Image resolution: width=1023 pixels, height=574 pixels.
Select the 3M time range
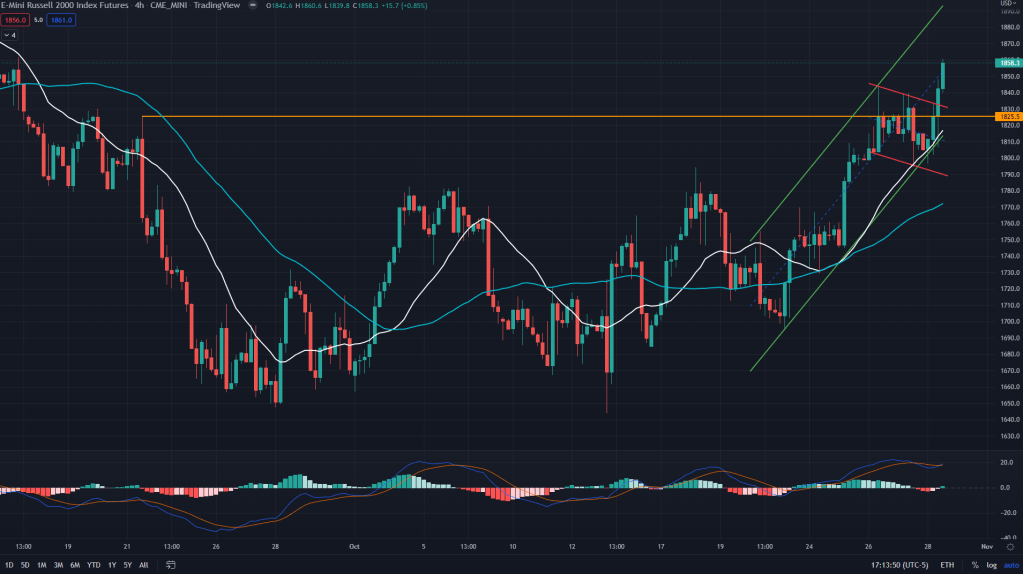pyautogui.click(x=58, y=565)
